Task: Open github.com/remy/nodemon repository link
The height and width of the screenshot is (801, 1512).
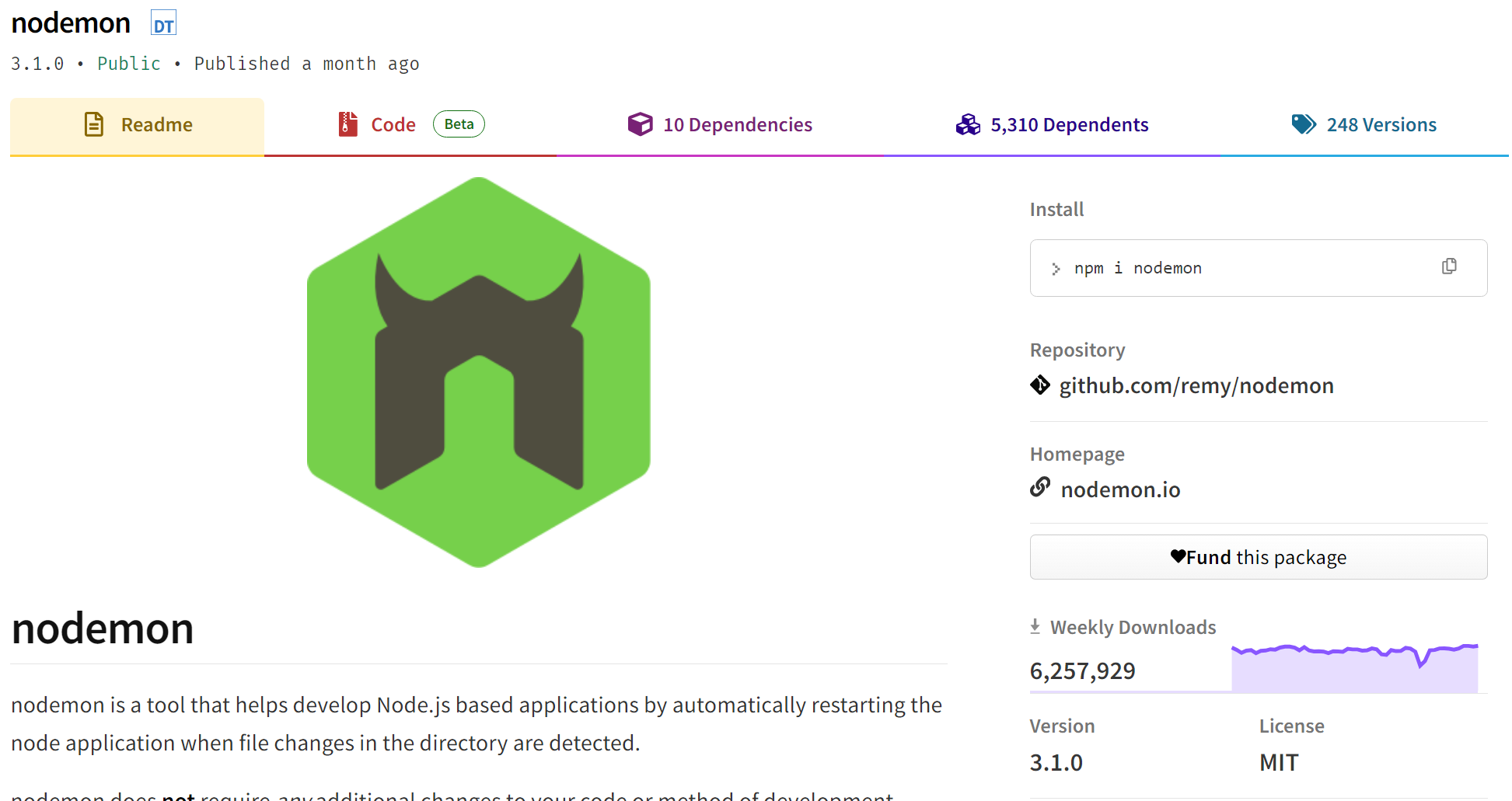Action: (x=1196, y=385)
